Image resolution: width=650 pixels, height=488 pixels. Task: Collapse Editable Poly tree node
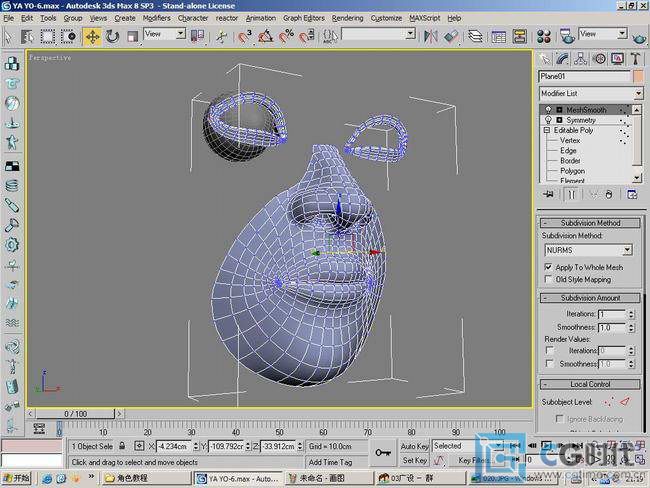547,130
